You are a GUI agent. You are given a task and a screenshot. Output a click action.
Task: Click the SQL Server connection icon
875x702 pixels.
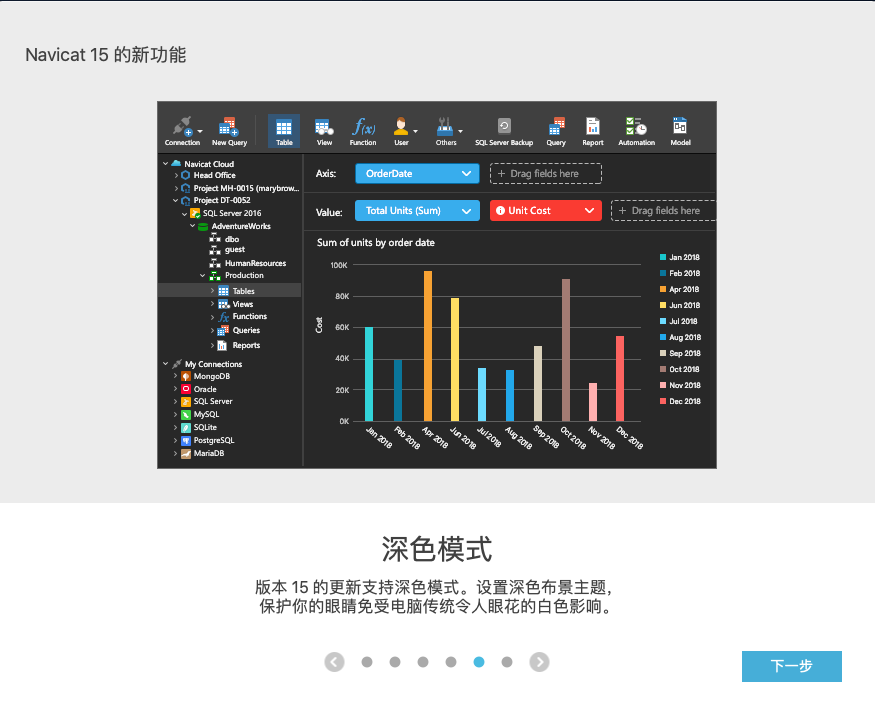click(186, 401)
